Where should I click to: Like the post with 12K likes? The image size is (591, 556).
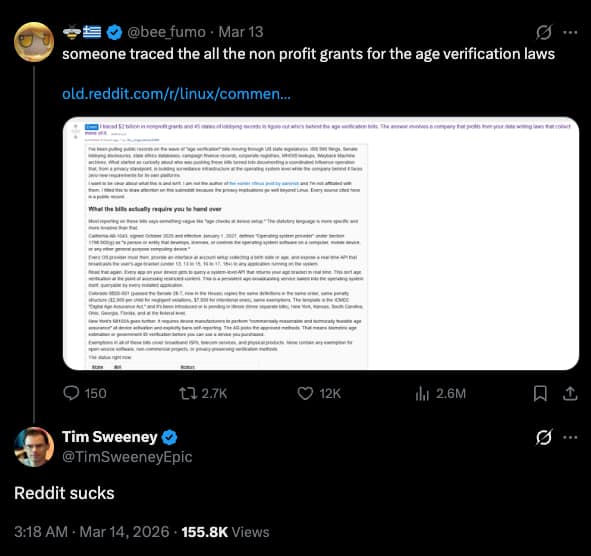(x=319, y=393)
